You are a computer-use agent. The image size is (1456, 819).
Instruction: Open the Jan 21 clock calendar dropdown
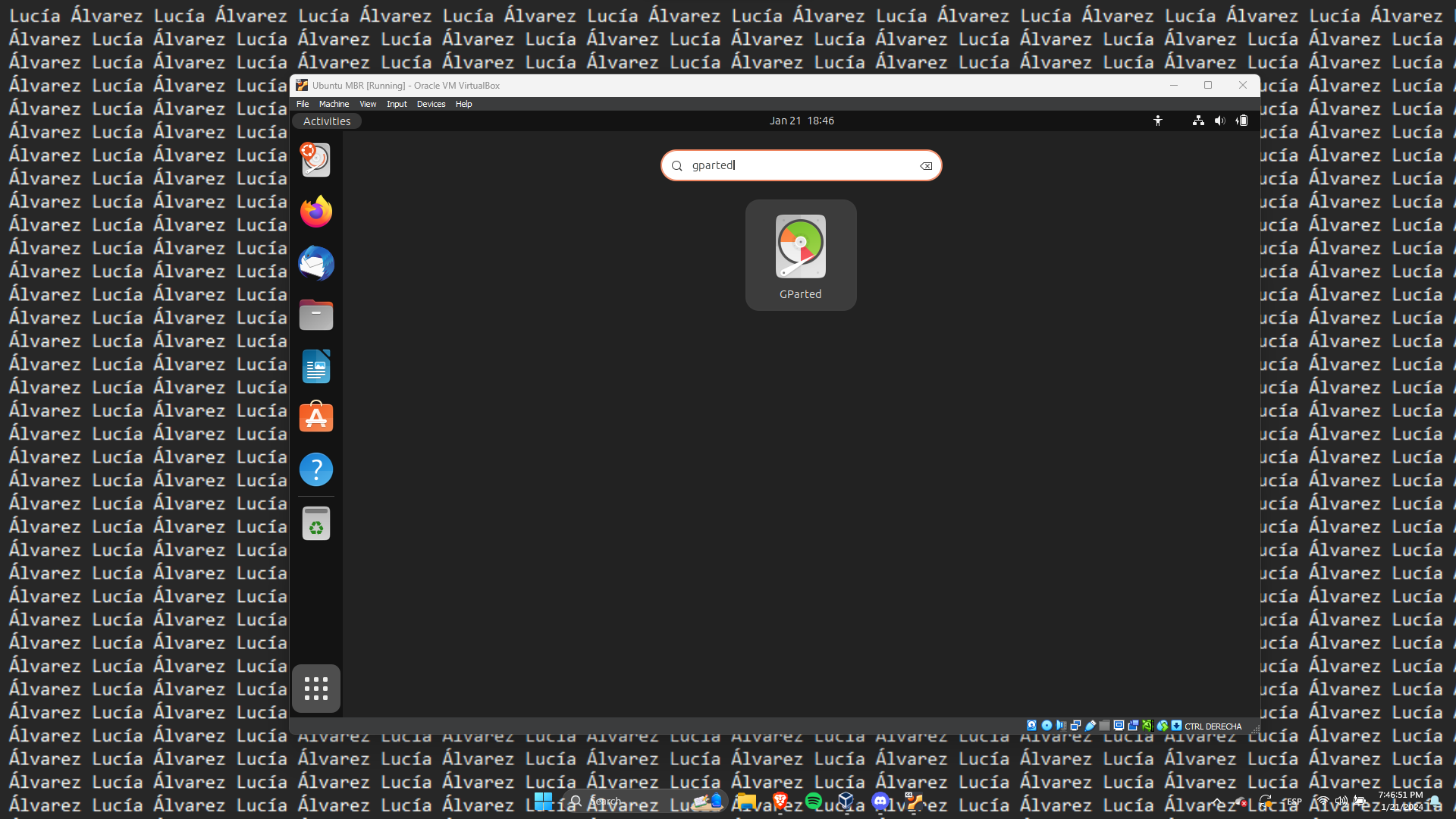coord(802,121)
